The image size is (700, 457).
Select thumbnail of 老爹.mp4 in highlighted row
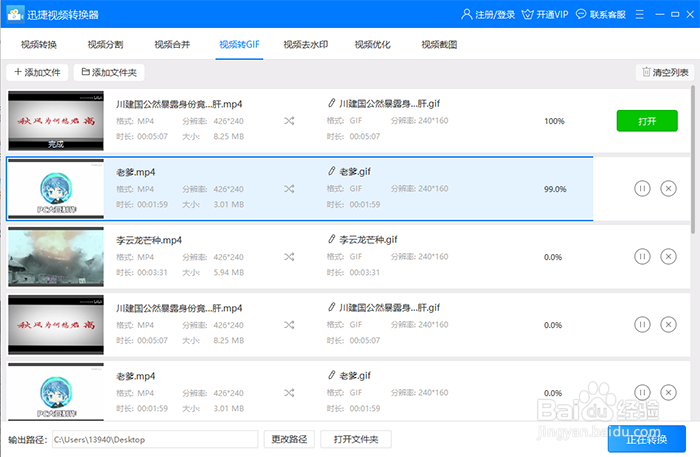click(56, 189)
